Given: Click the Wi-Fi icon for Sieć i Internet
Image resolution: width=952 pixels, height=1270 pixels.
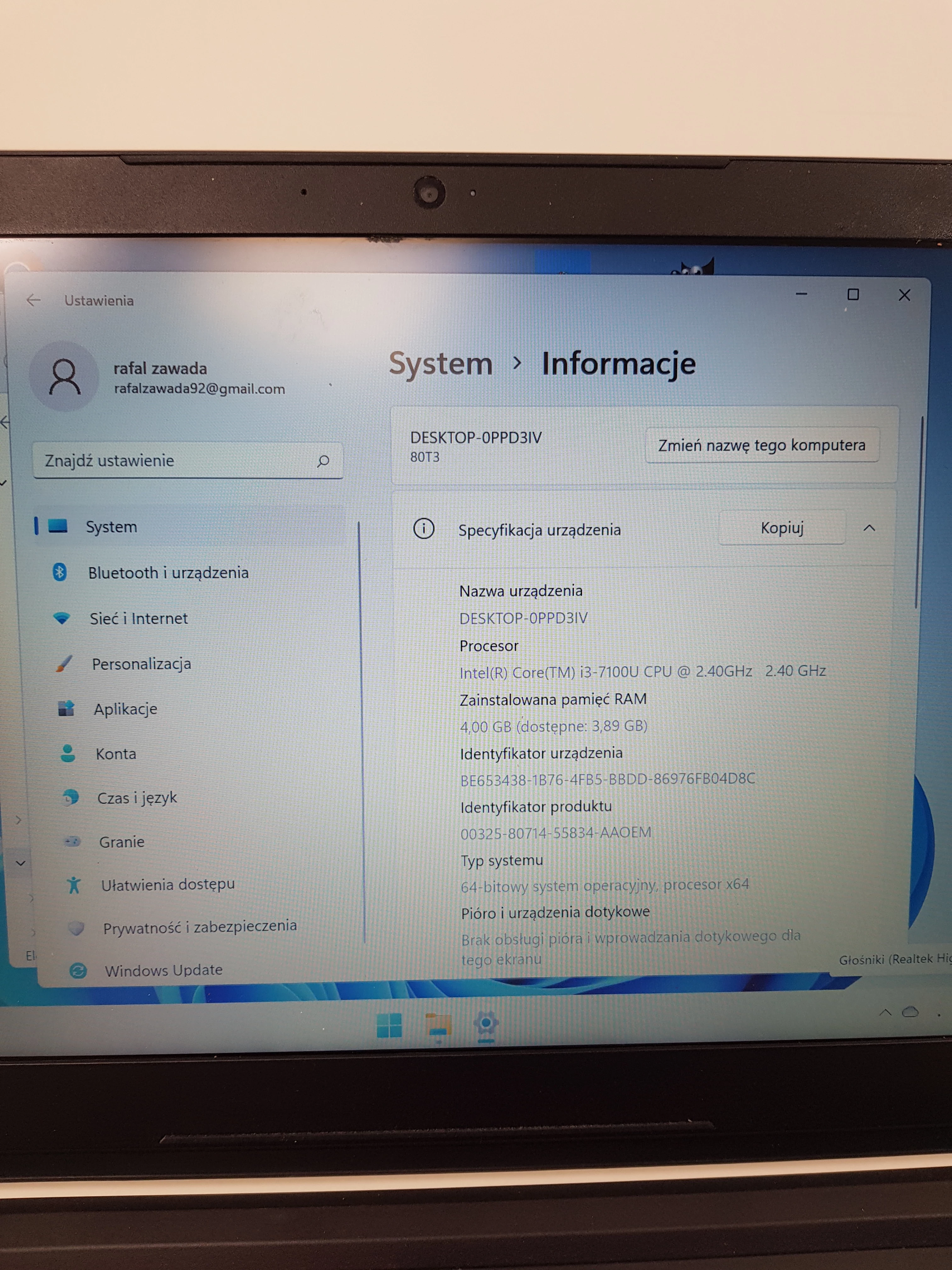Looking at the screenshot, I should [x=61, y=618].
